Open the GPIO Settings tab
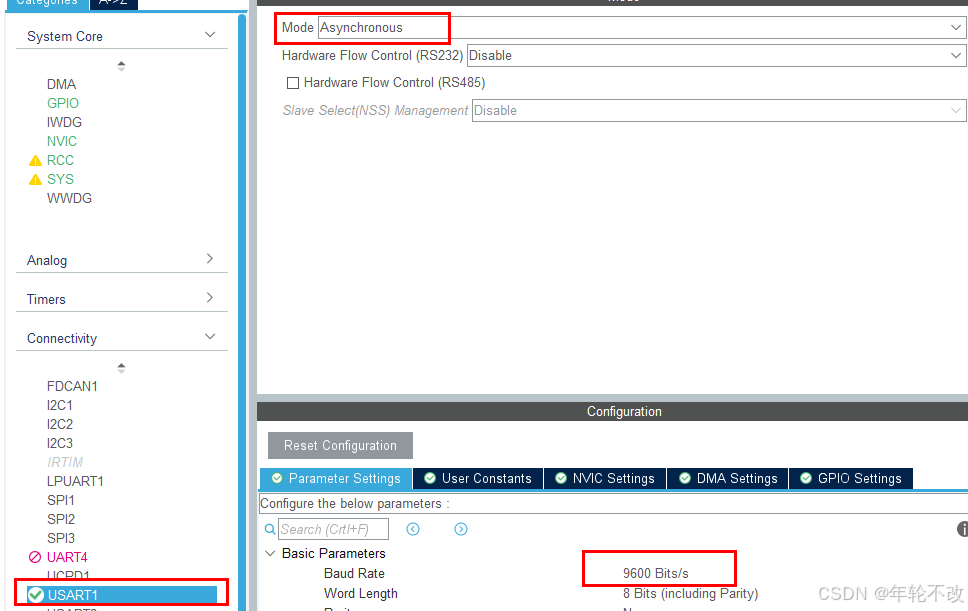Image resolution: width=968 pixels, height=611 pixels. coord(850,479)
